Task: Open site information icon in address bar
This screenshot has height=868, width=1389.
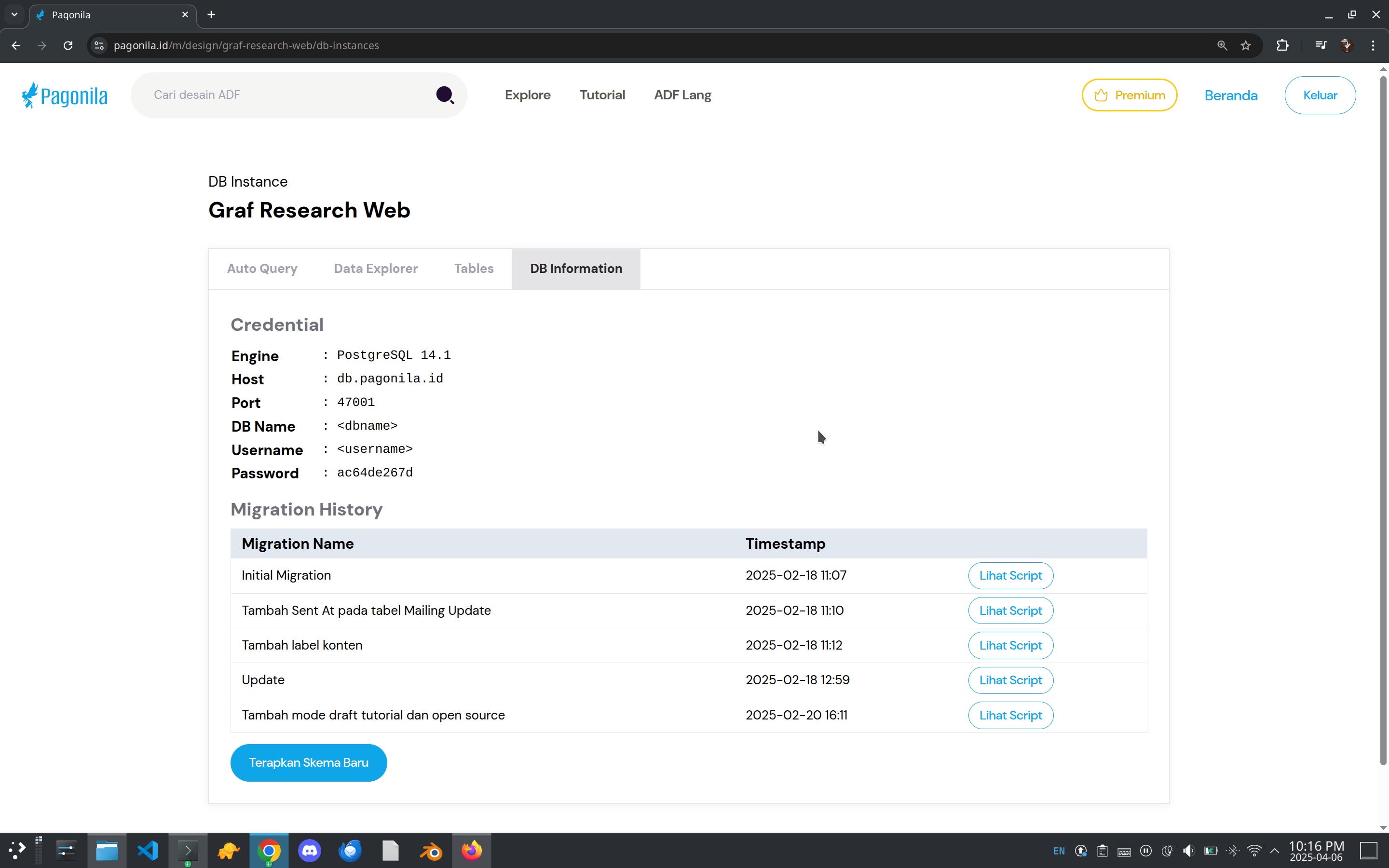Action: [x=99, y=45]
